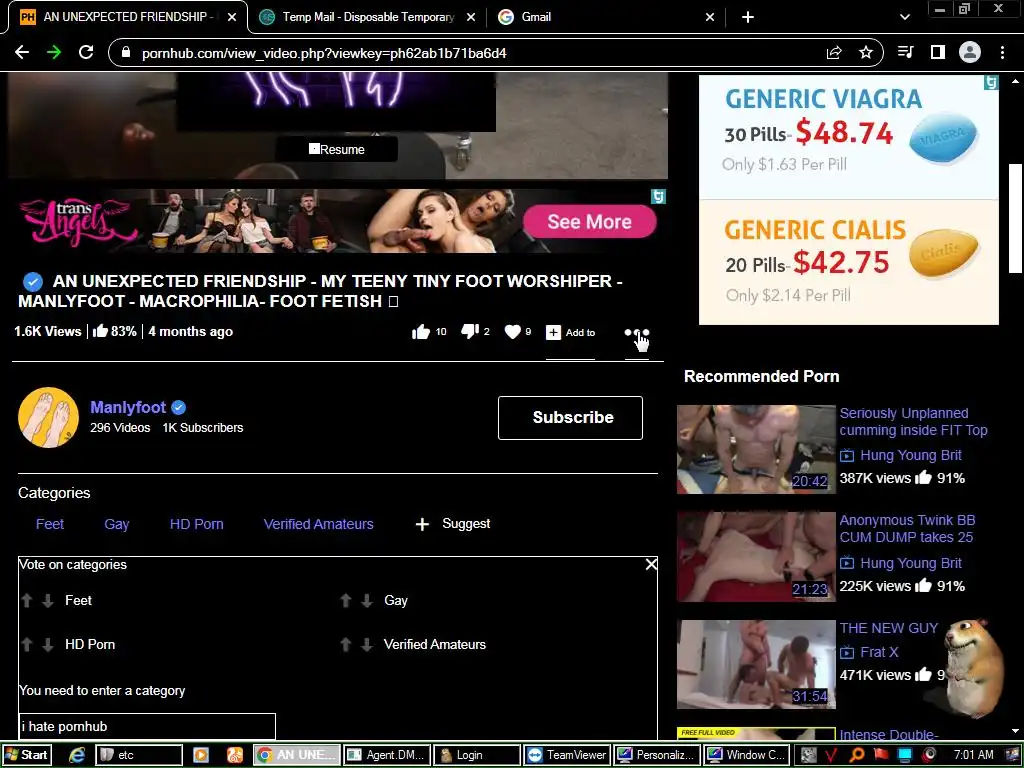This screenshot has height=768, width=1024.
Task: Downvote the Feet category
Action: point(48,600)
